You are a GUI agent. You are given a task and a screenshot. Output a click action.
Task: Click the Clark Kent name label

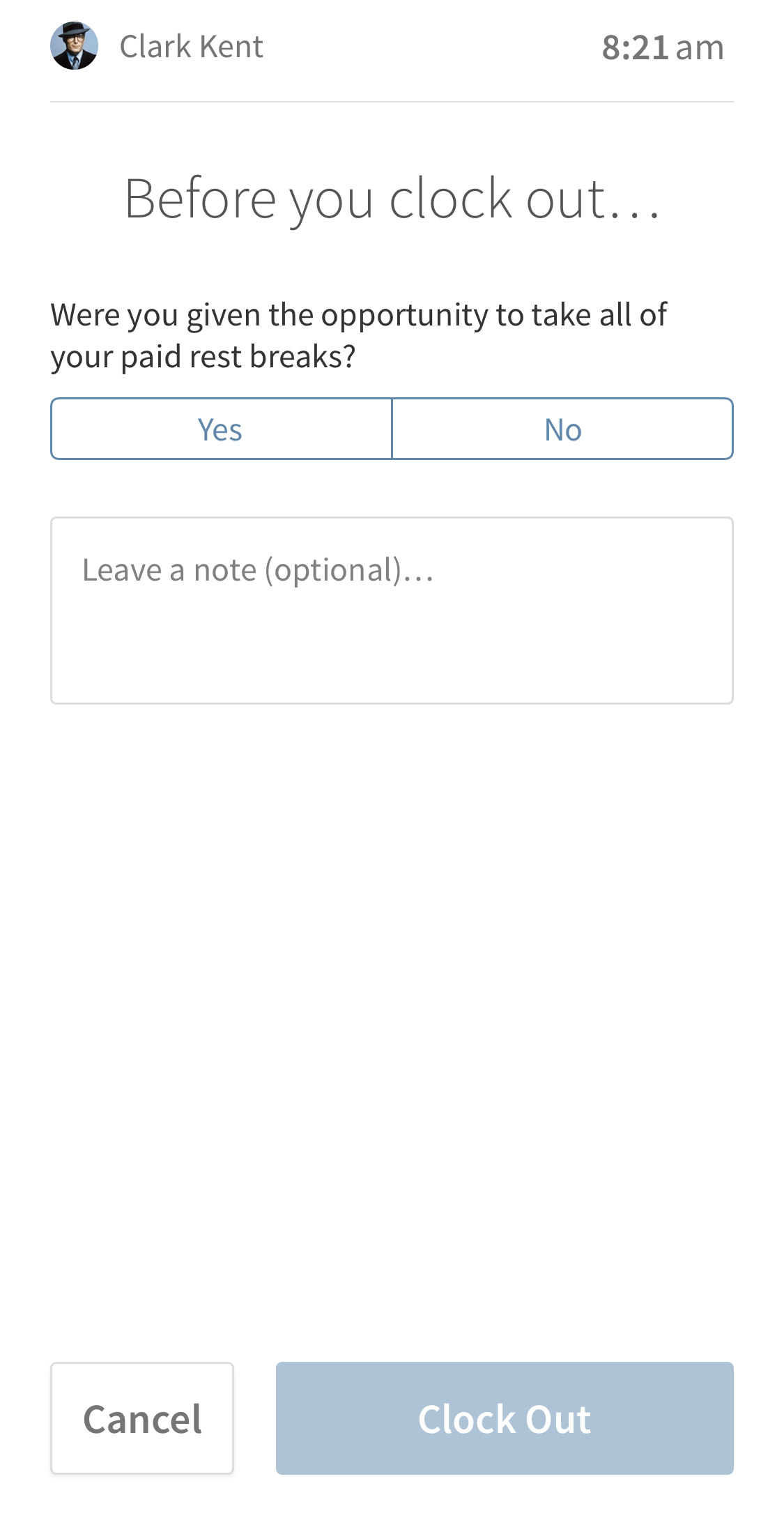pos(192,46)
